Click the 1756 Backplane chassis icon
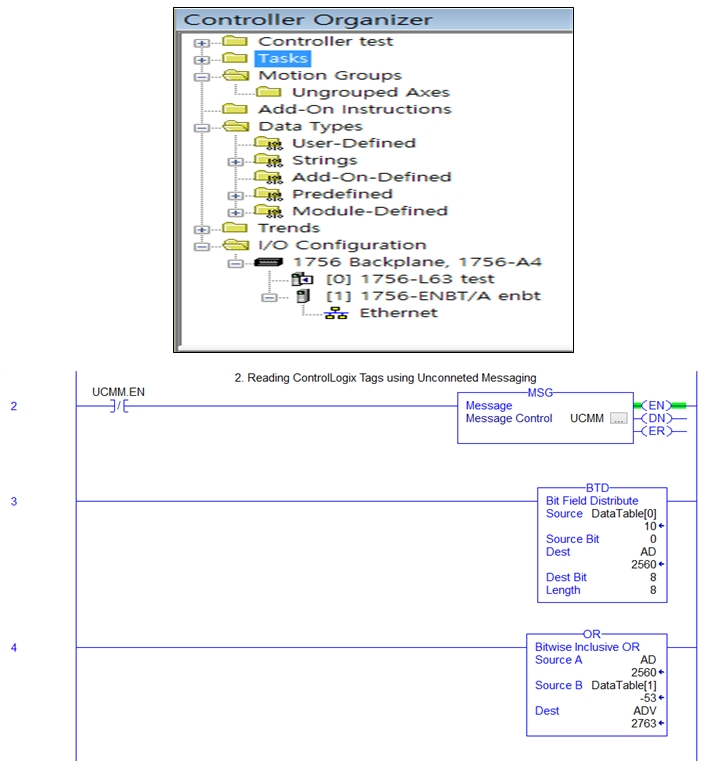Screen dimensions: 708x772 pyautogui.click(x=268, y=262)
